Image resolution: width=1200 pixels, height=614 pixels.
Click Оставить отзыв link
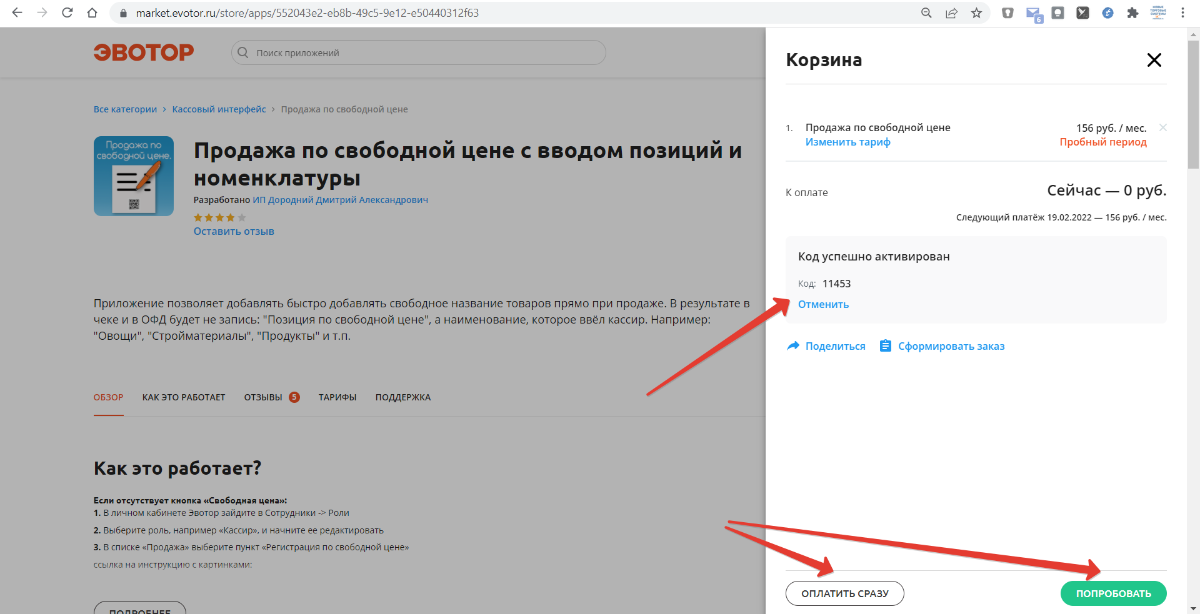pos(233,231)
